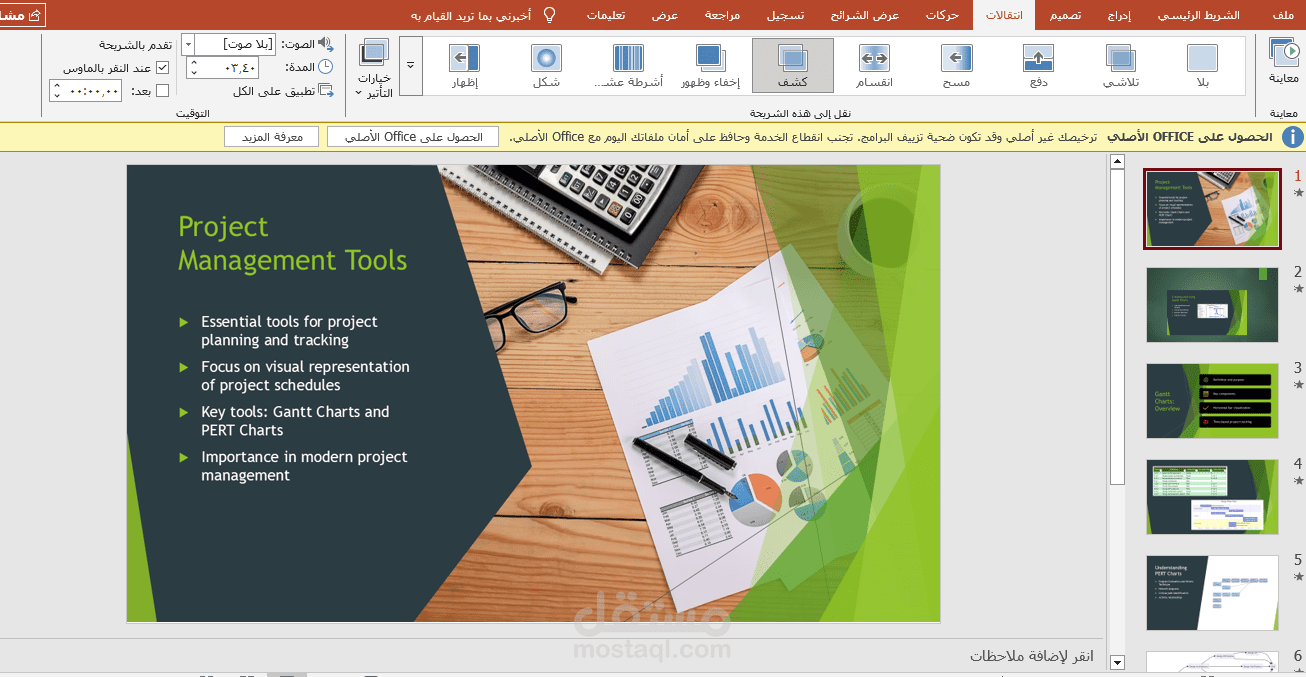Image resolution: width=1306 pixels, height=677 pixels.
Task: Click the Project Management Tools slide title
Action: click(293, 243)
